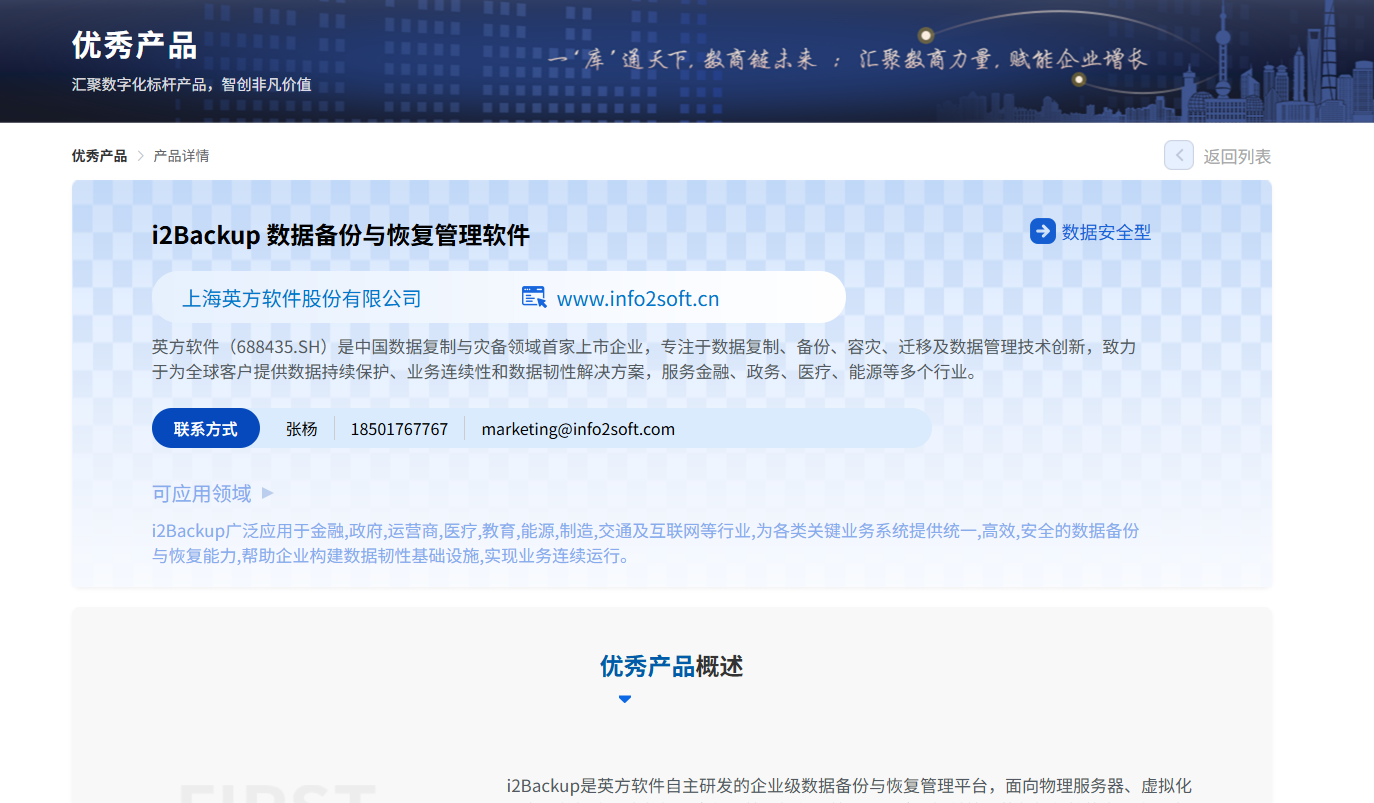Image resolution: width=1374 pixels, height=803 pixels.
Task: Click the banner title 优秀产品
Action: tap(135, 45)
